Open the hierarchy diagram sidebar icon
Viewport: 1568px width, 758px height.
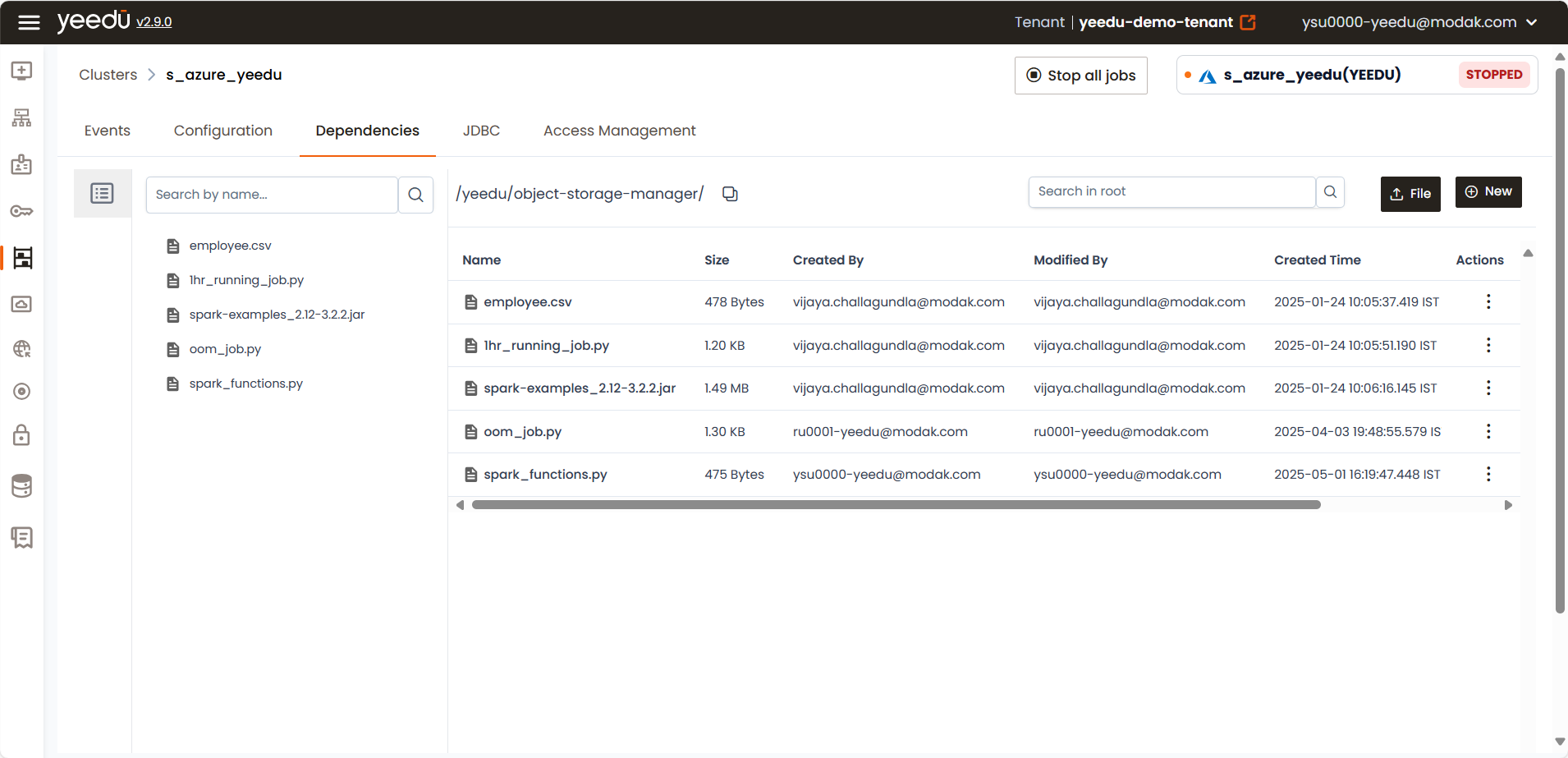[22, 117]
